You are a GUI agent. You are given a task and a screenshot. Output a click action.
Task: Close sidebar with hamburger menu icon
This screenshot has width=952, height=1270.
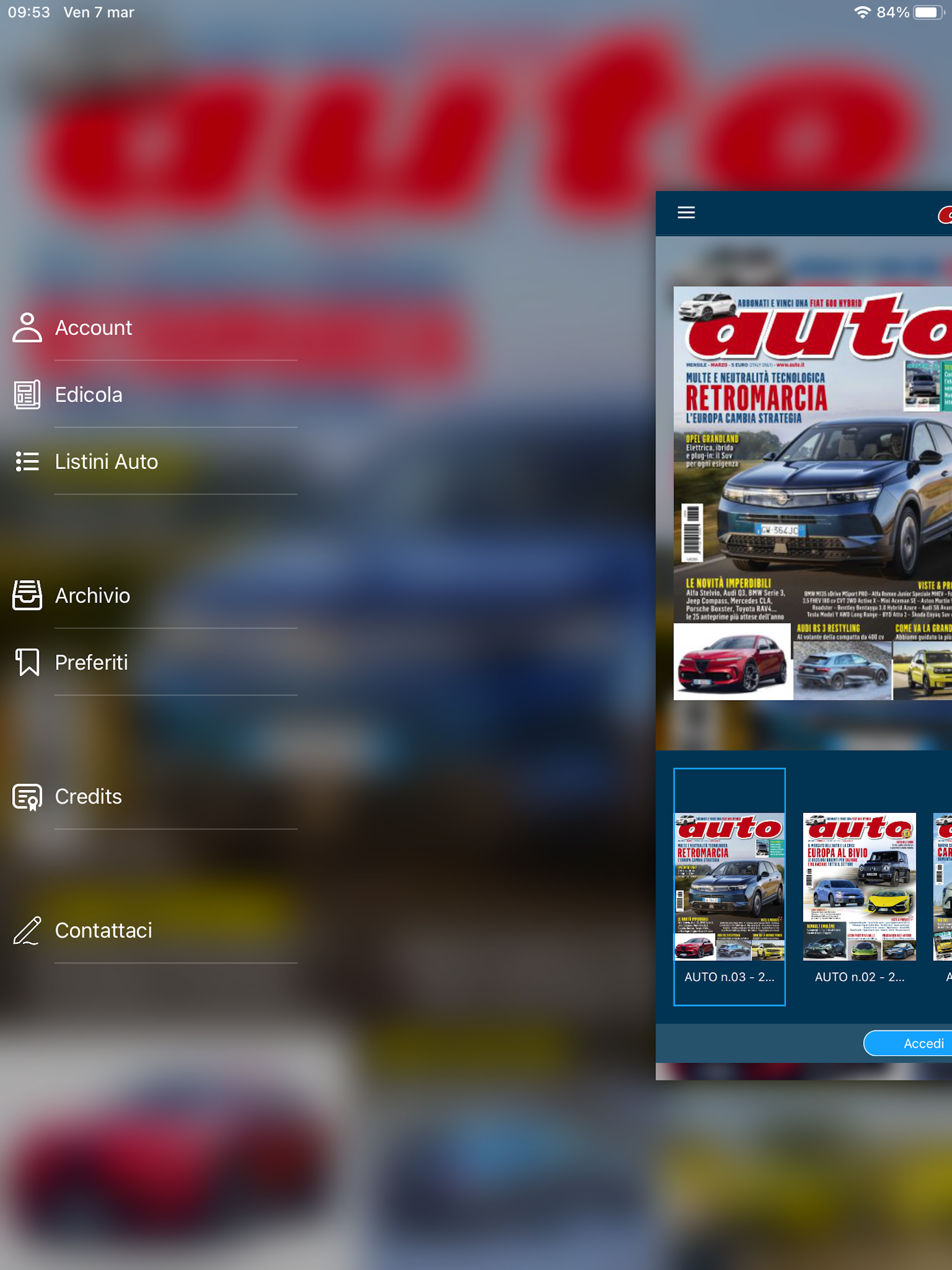coord(686,213)
